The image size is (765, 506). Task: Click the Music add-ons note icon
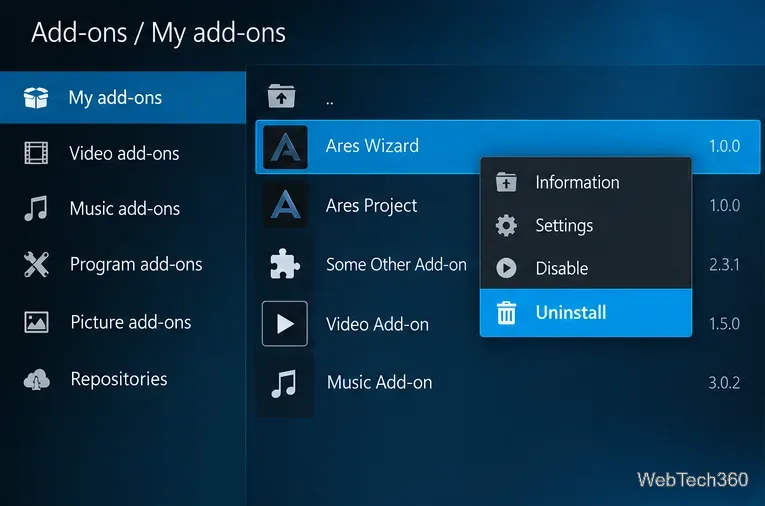tap(36, 208)
